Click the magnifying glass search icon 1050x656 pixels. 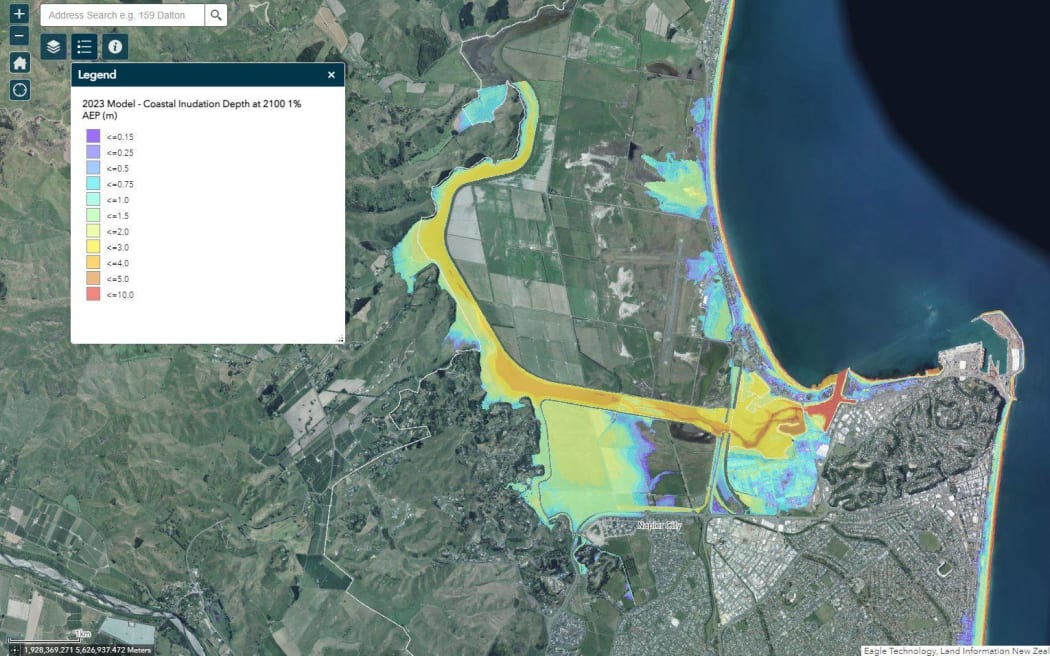coord(215,15)
